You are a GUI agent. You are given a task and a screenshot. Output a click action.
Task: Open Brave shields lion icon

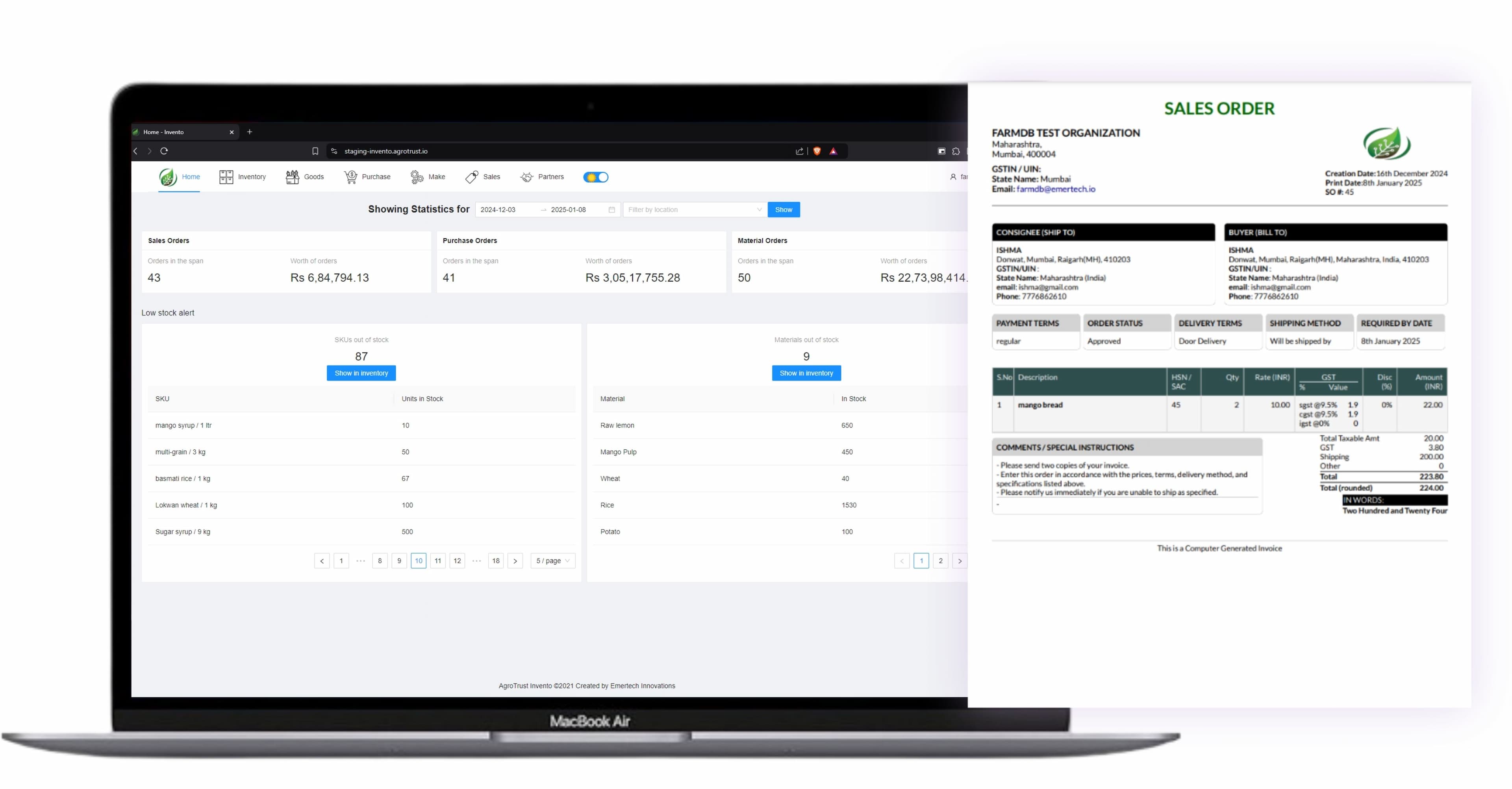click(x=817, y=151)
